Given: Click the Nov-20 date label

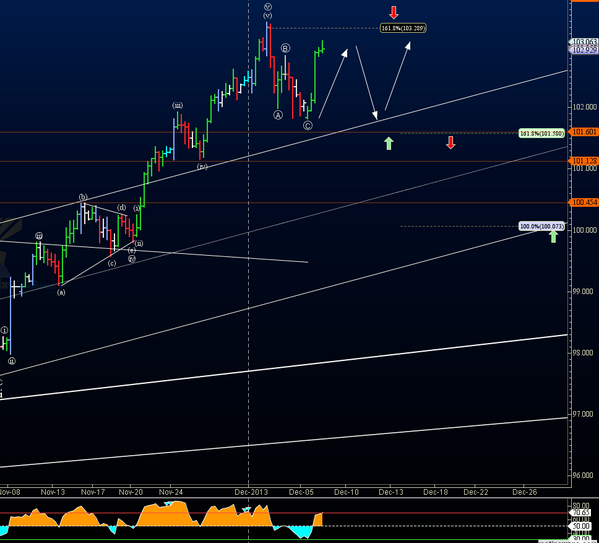Looking at the screenshot, I should click(131, 492).
